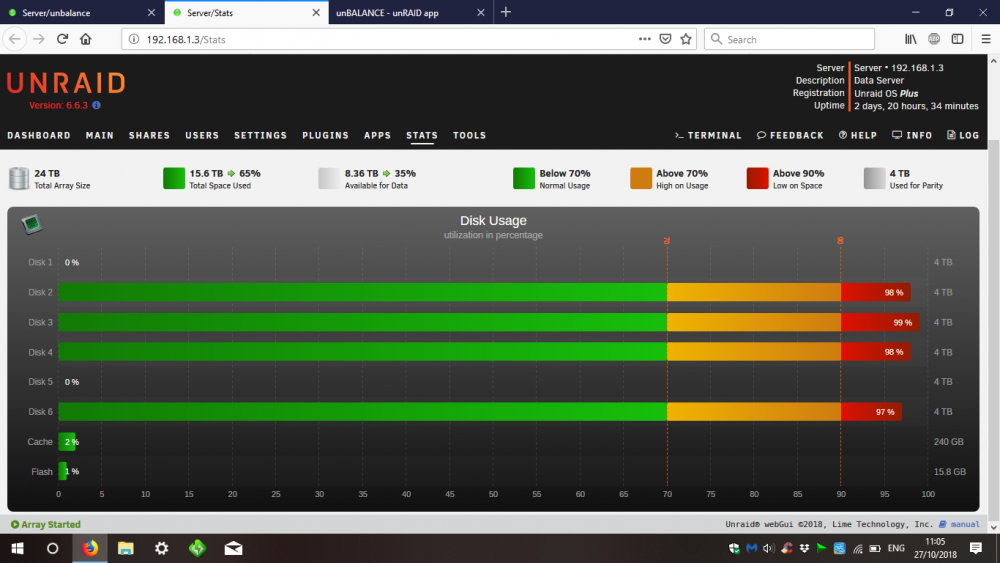Click the Firefox Search box
Viewport: 1000px width, 563px height.
pyautogui.click(x=789, y=39)
